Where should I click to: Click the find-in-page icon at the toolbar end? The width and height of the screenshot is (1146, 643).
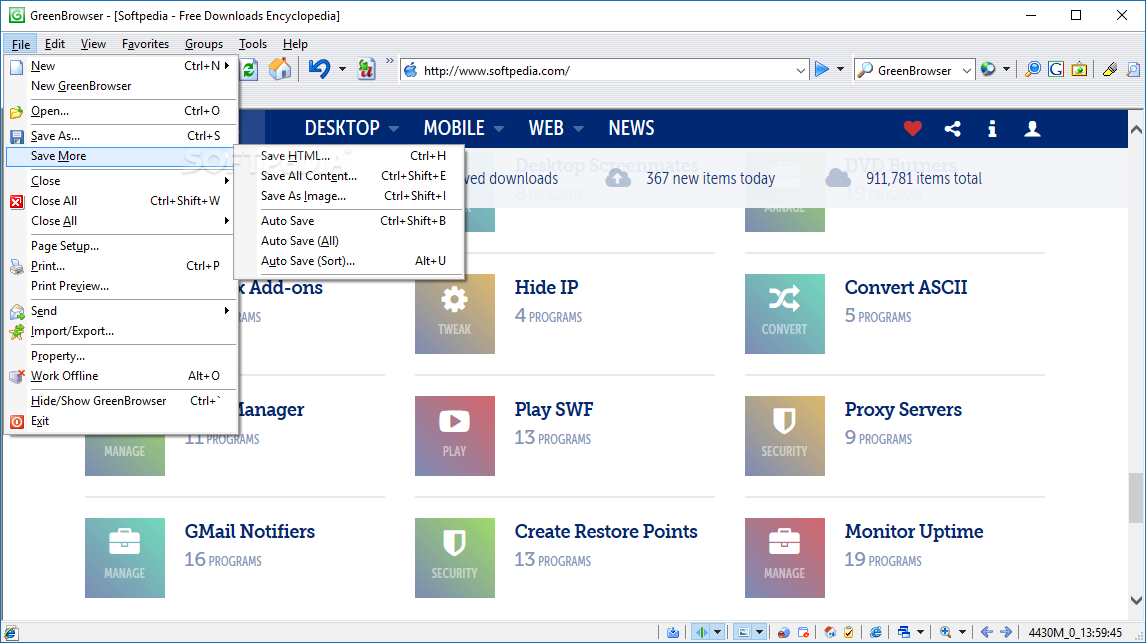coord(1133,69)
